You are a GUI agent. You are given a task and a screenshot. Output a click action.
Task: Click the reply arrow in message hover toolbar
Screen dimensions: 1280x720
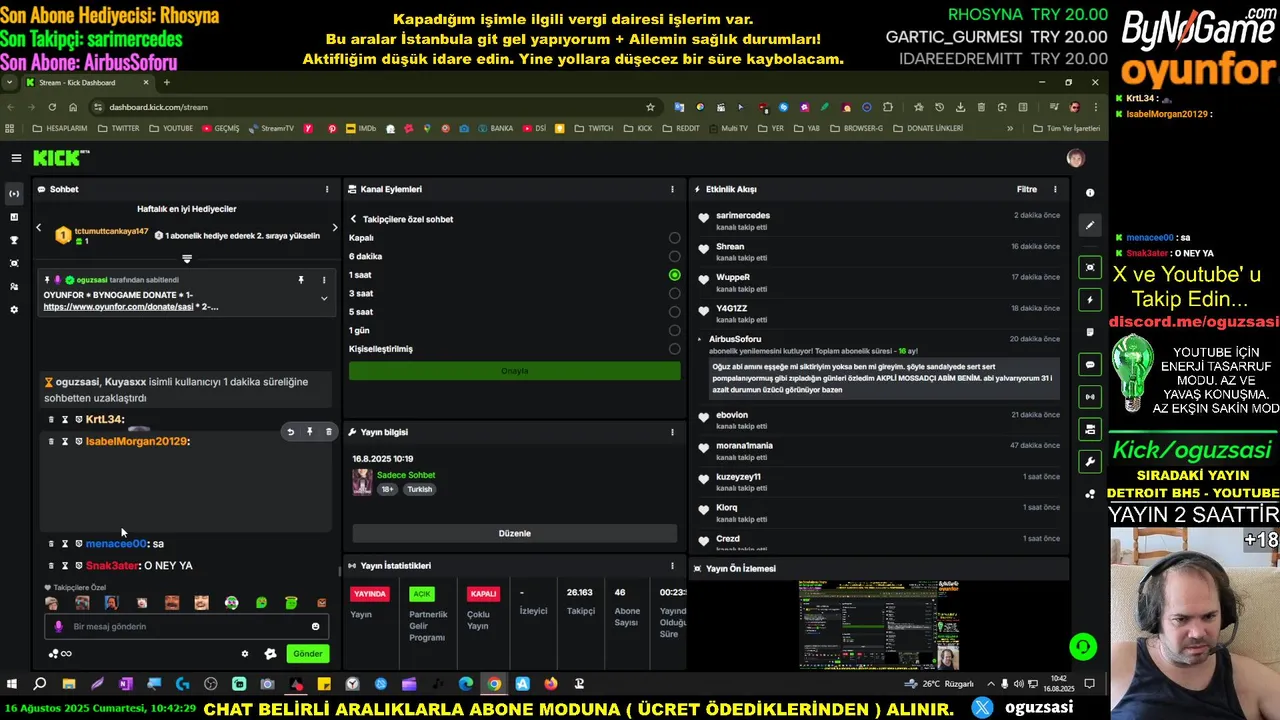coord(290,432)
